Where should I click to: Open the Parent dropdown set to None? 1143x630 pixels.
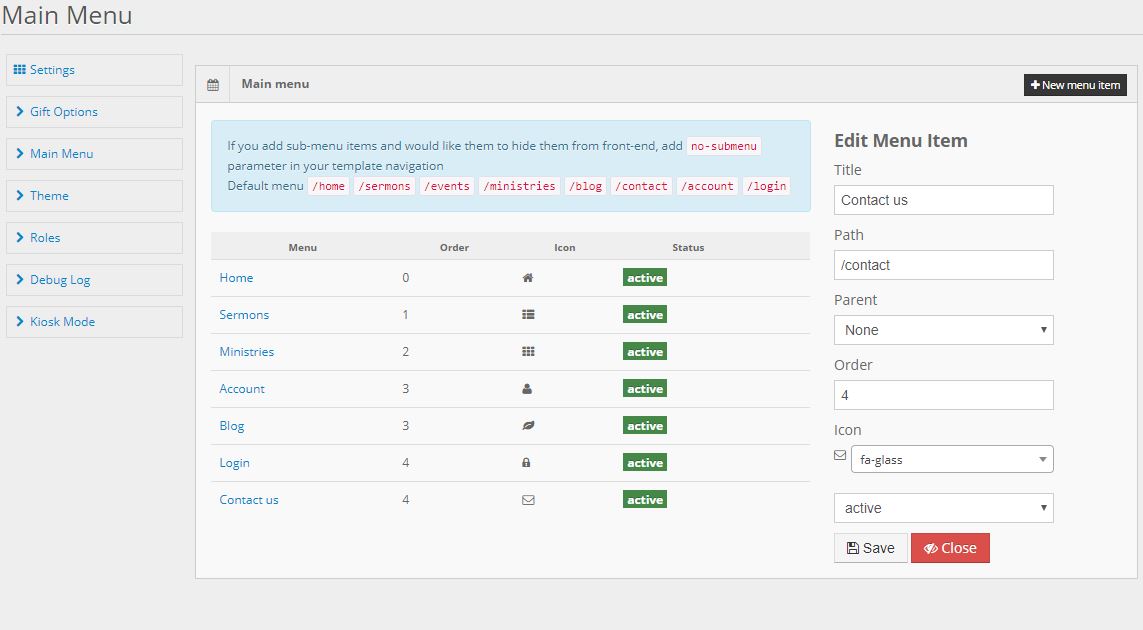[x=943, y=330]
